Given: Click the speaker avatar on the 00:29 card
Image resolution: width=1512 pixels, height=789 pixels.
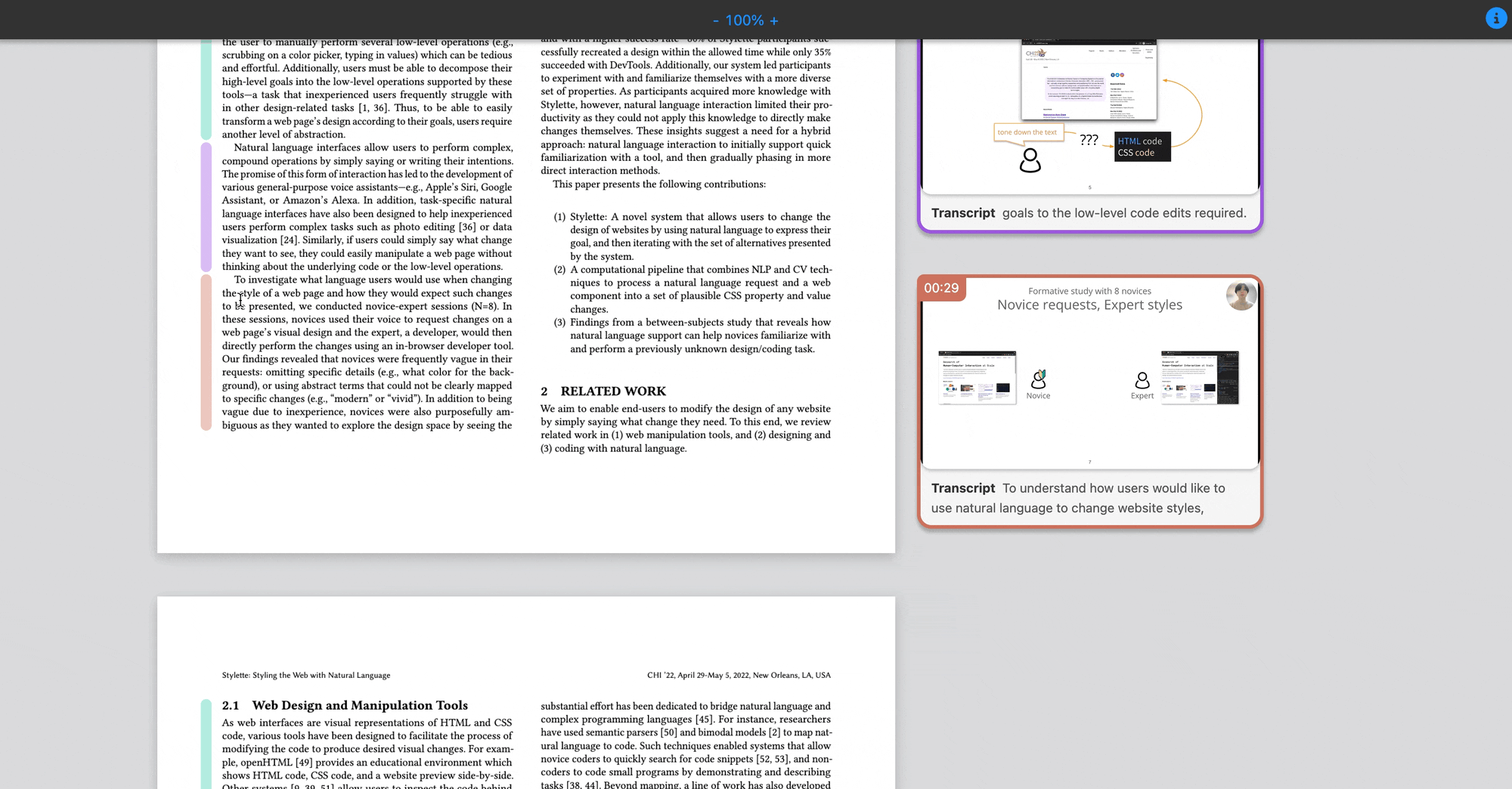Looking at the screenshot, I should (1241, 295).
